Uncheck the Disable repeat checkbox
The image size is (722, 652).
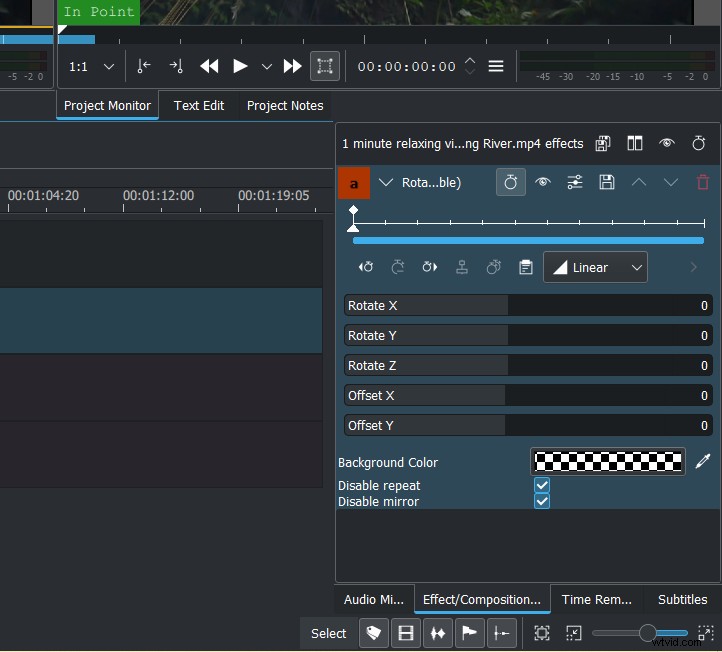(542, 485)
